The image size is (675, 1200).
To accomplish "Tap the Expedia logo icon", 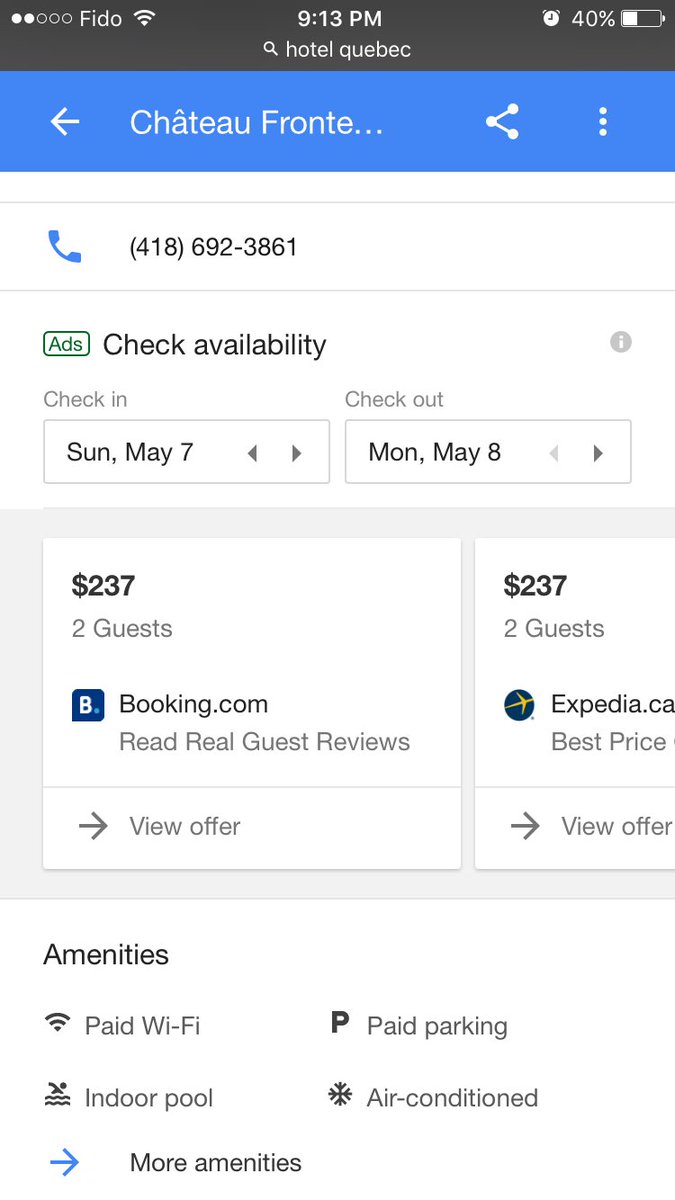I will tap(519, 705).
